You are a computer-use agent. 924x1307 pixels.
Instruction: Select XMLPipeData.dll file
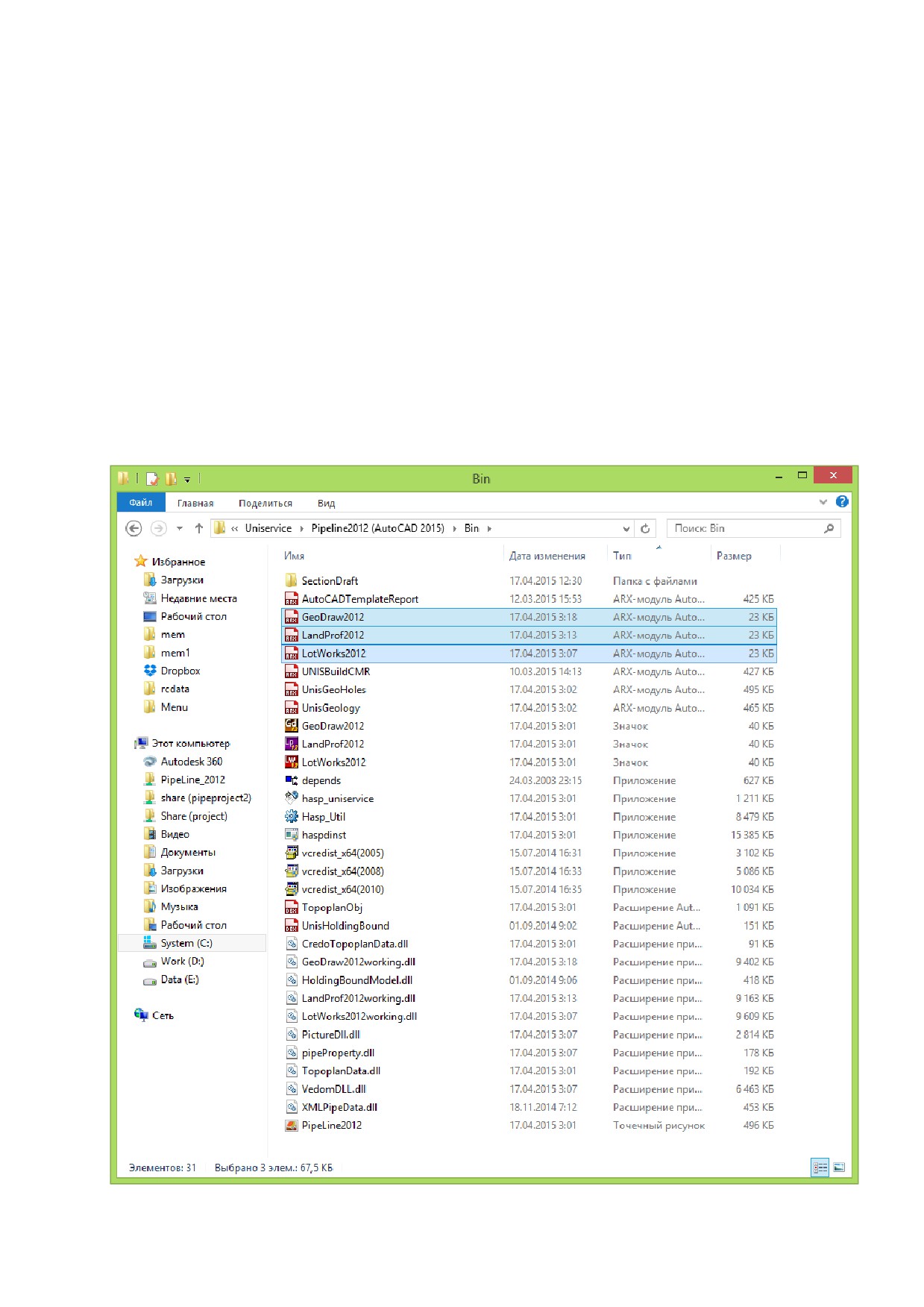click(x=529, y=1107)
